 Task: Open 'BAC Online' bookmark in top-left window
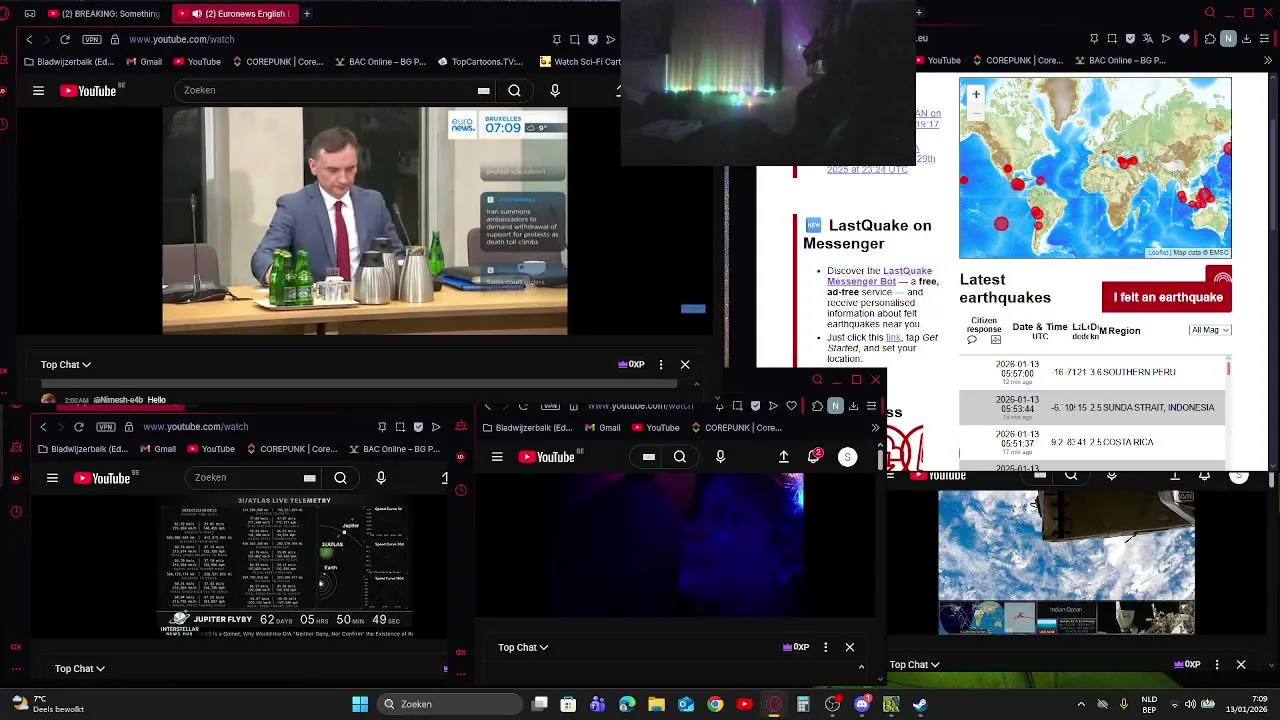pos(379,62)
